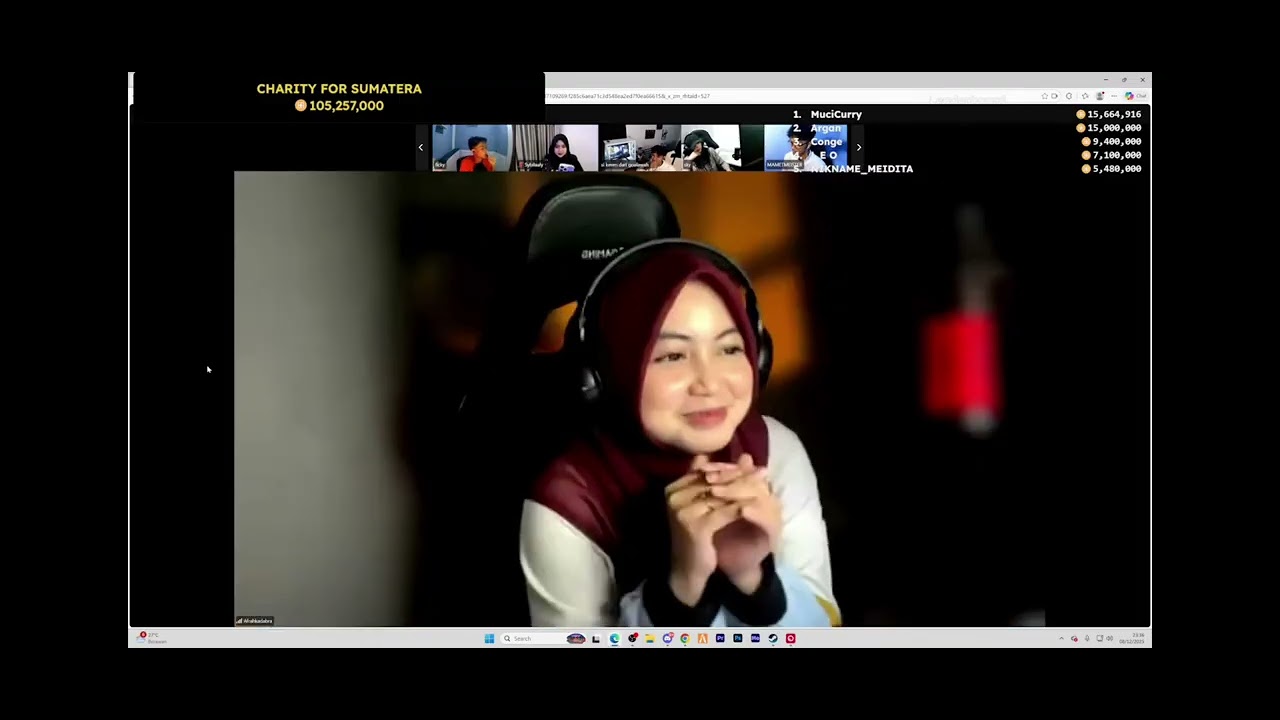Select the hijab woman participant thumbnail

coord(557,148)
